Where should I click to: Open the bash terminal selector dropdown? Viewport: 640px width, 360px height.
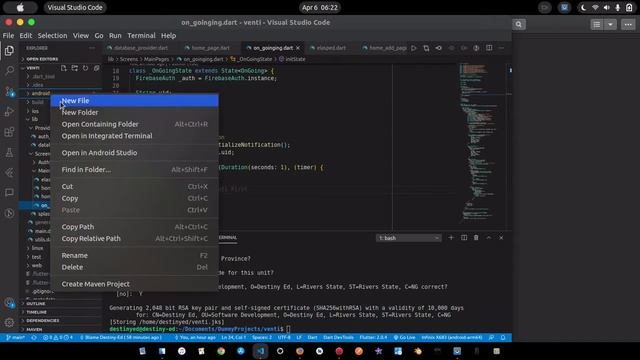point(409,238)
